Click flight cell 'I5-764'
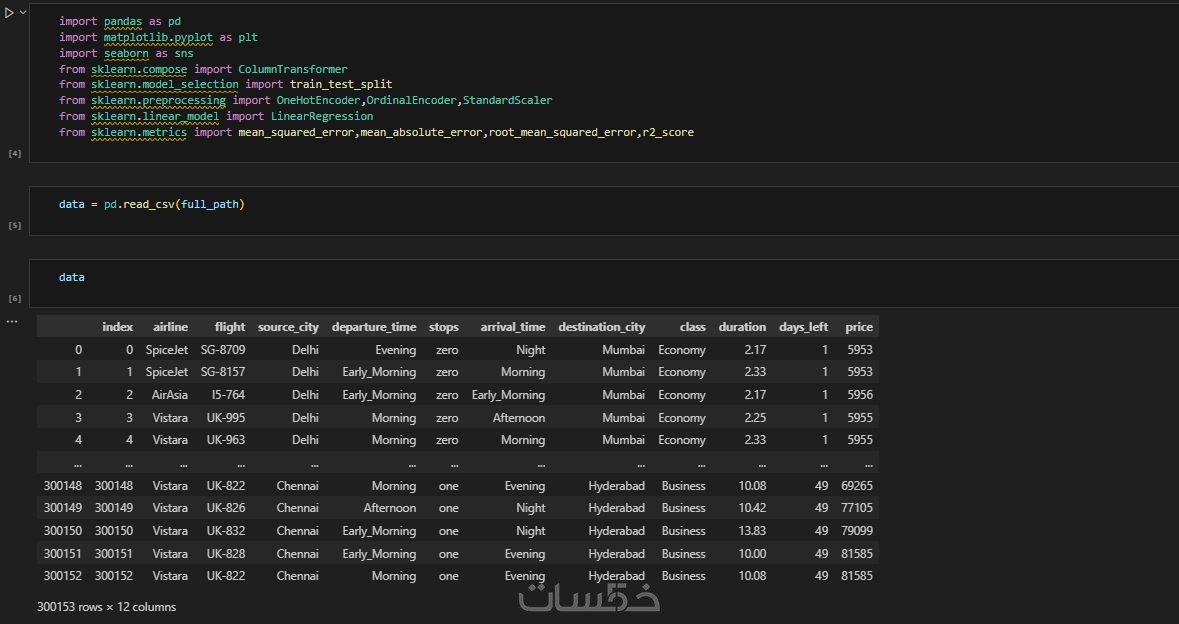Screen dimensions: 1179x624 point(229,395)
